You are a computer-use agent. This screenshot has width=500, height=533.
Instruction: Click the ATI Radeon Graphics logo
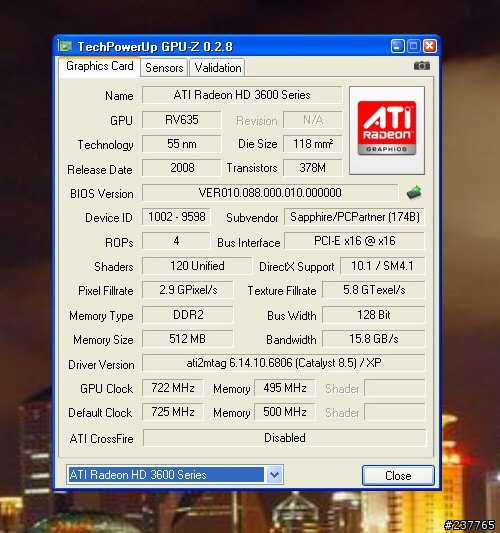click(x=387, y=130)
